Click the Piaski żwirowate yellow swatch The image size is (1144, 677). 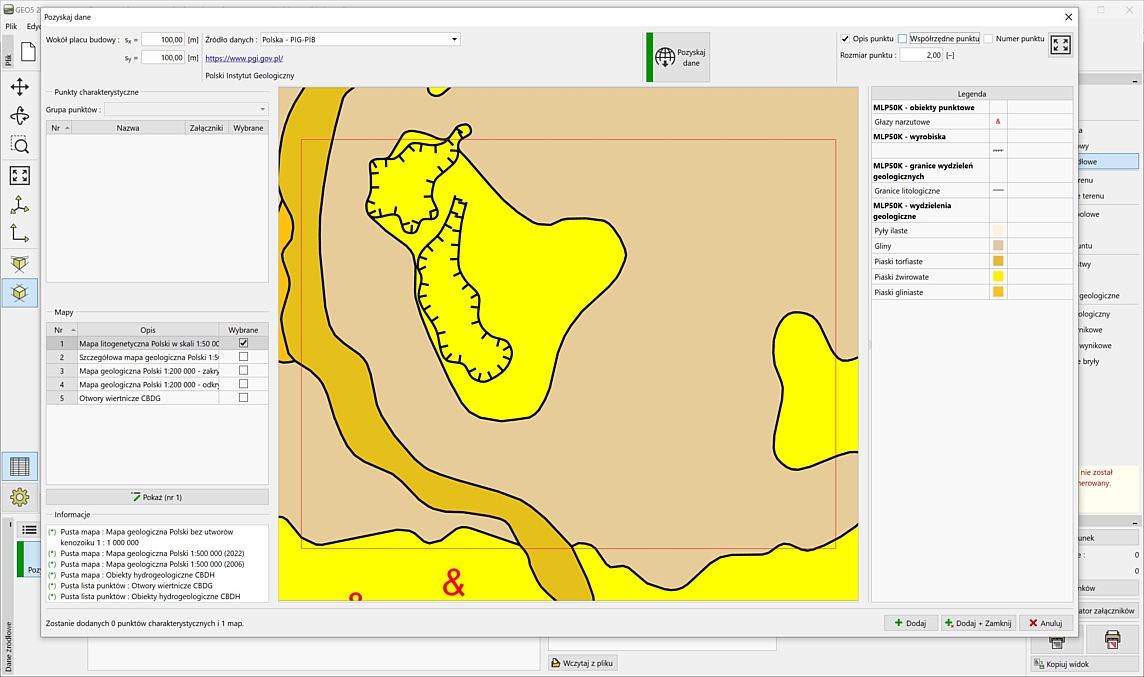point(998,276)
